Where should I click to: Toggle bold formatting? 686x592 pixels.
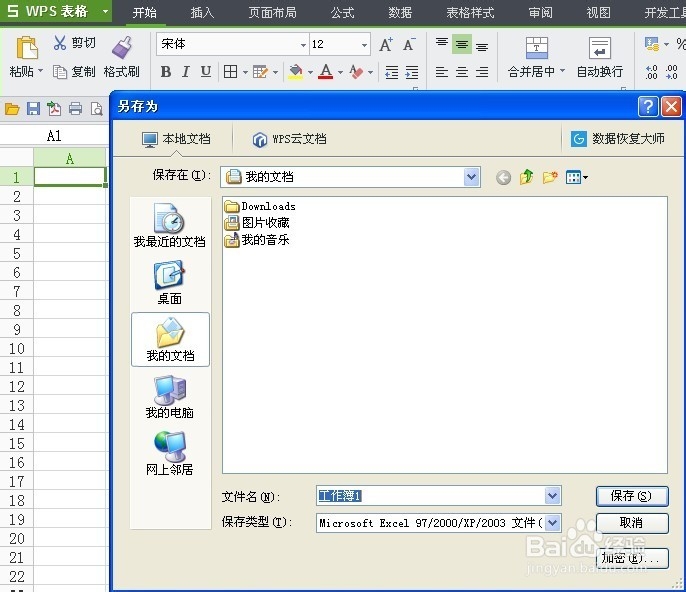coord(166,71)
